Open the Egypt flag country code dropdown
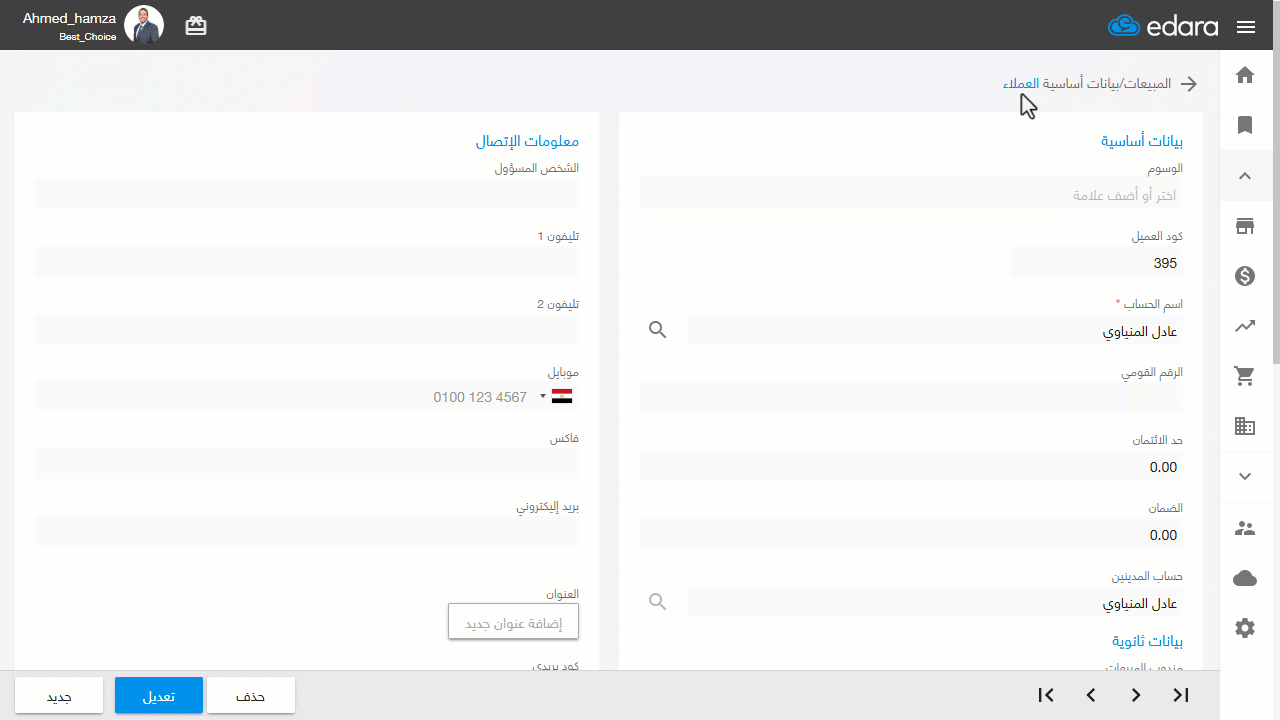This screenshot has height=720, width=1280. pyautogui.click(x=558, y=397)
